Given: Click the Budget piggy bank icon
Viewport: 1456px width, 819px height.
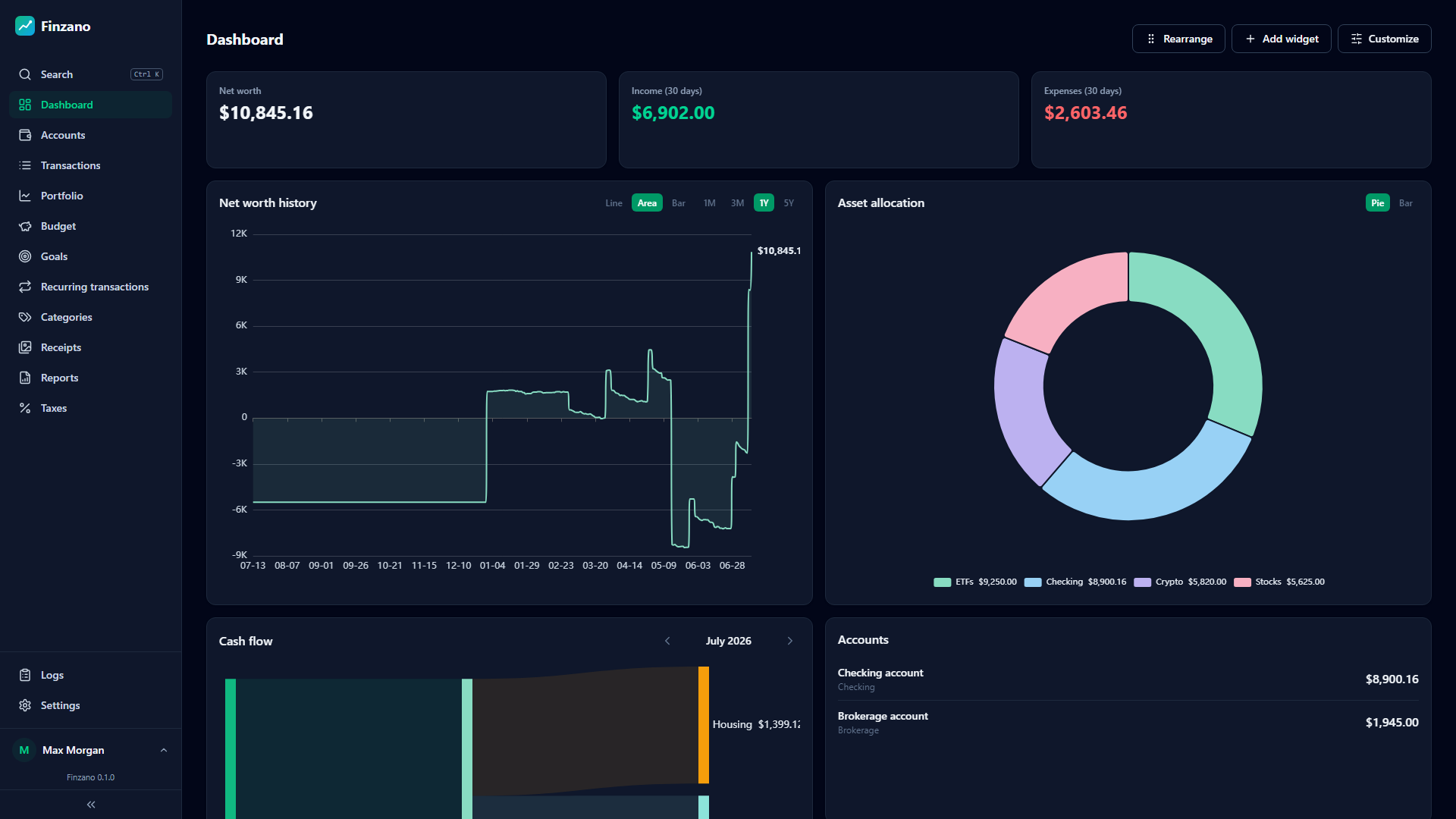Looking at the screenshot, I should coord(25,226).
